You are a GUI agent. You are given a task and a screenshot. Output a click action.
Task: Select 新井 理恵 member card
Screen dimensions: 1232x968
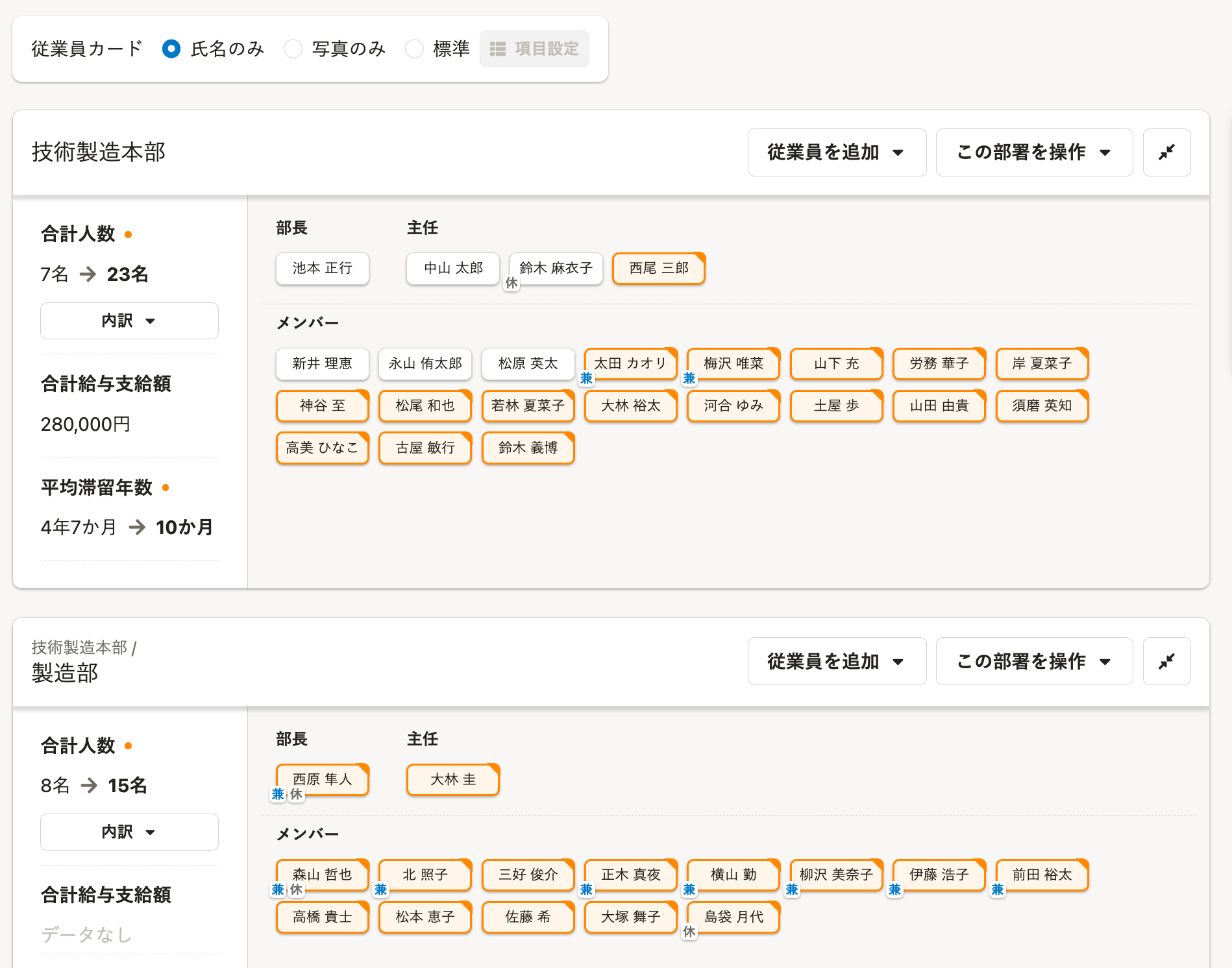click(323, 364)
